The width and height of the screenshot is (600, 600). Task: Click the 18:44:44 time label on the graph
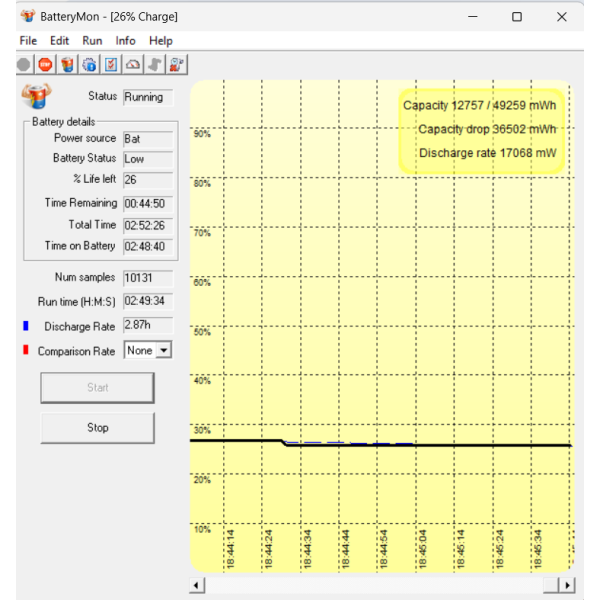(345, 549)
